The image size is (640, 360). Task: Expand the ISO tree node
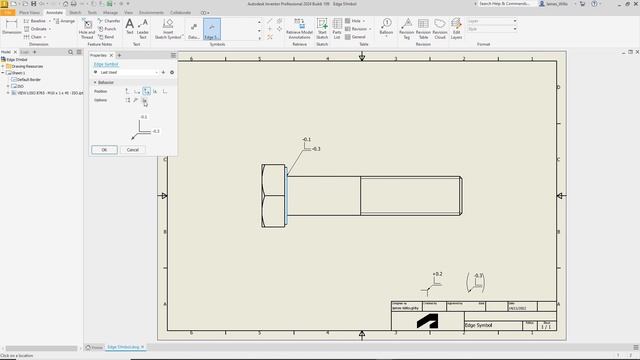tap(8, 86)
